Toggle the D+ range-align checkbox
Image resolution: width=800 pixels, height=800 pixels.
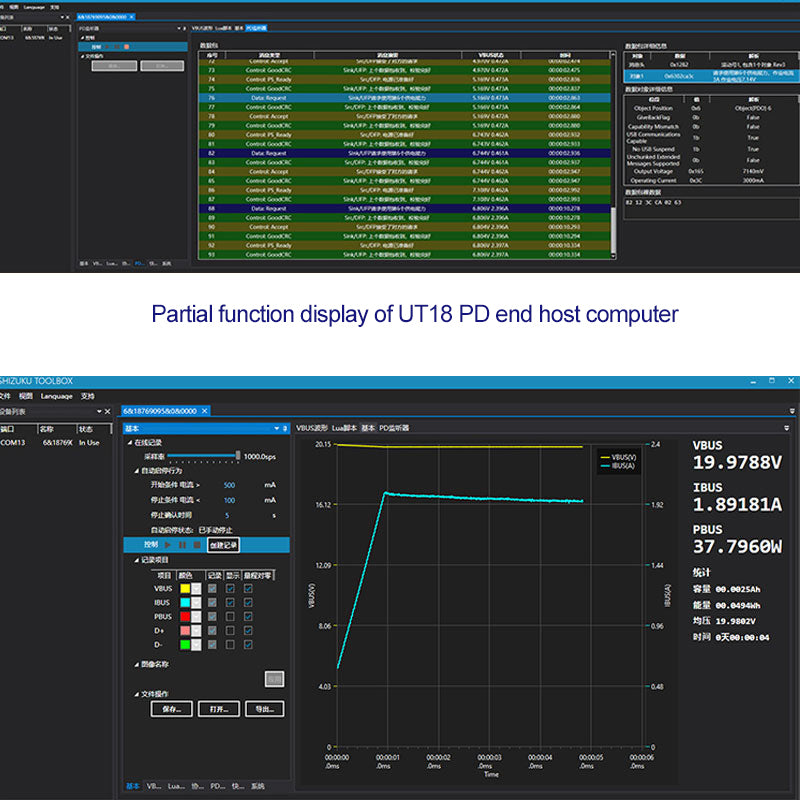coord(248,631)
